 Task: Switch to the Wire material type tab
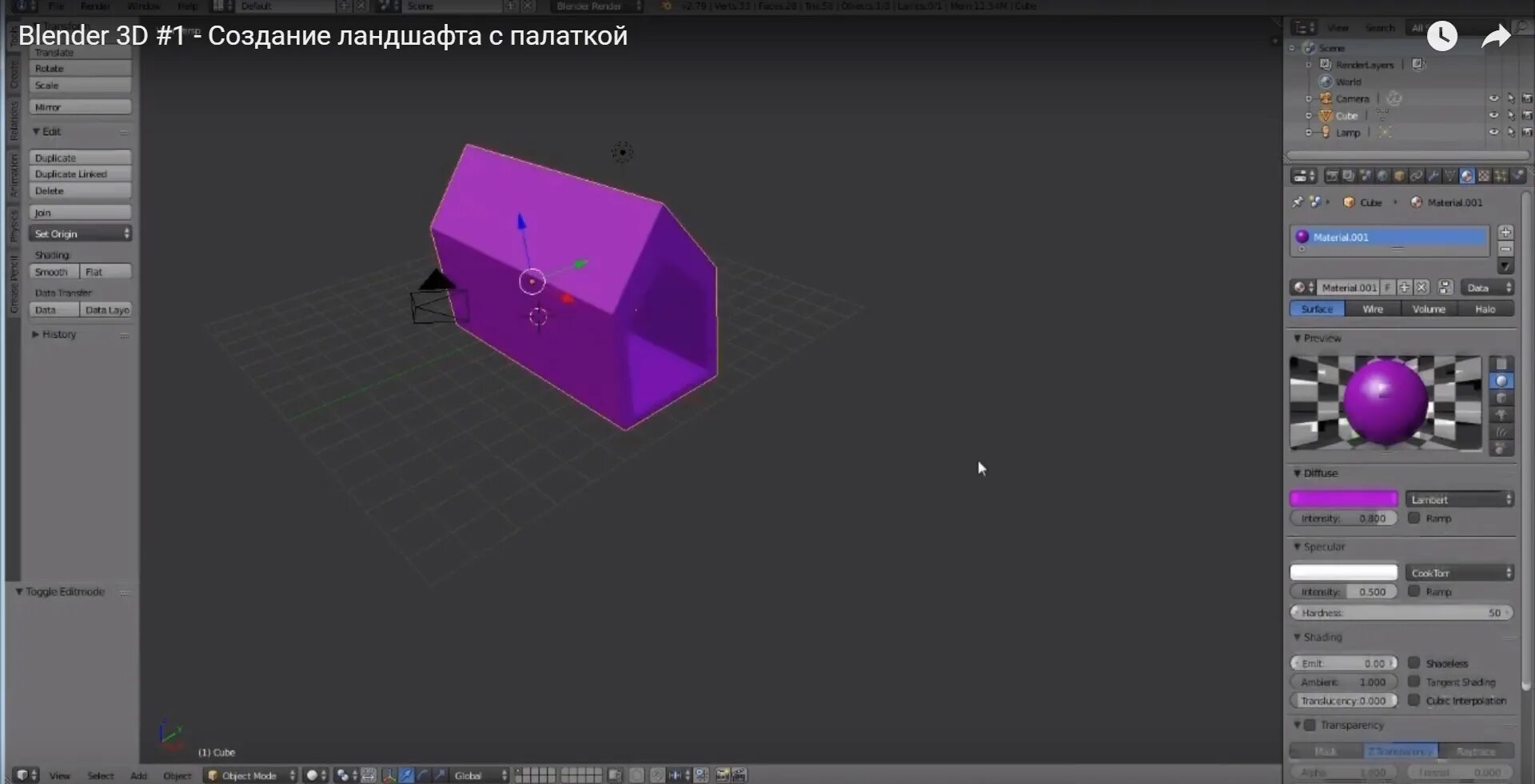1373,309
